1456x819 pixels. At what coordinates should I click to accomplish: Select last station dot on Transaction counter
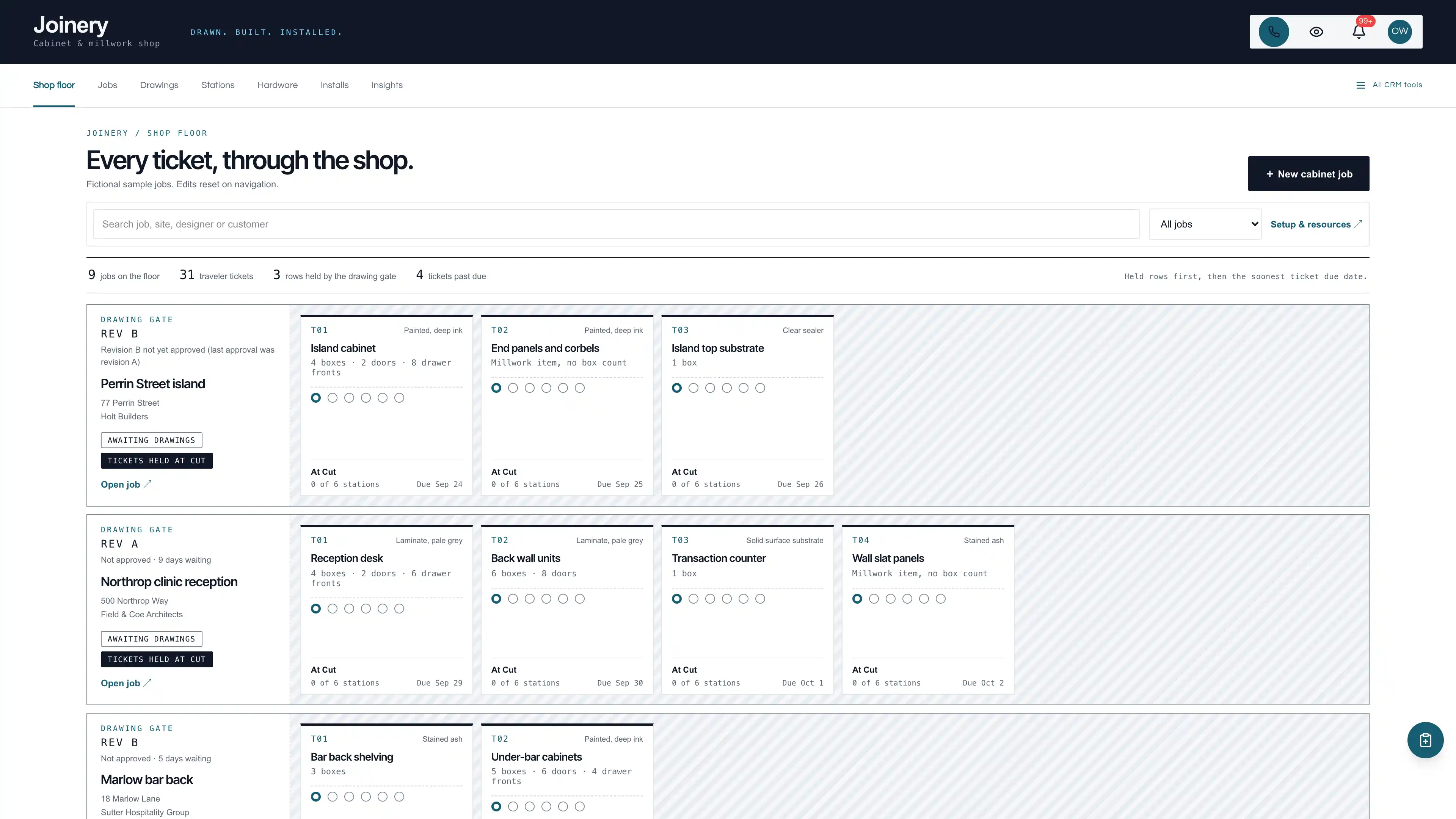coord(760,599)
